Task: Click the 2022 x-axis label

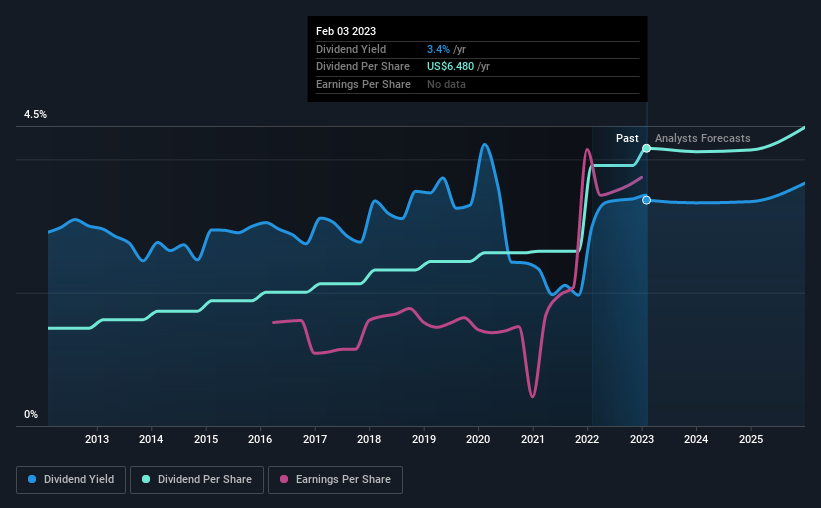Action: [x=587, y=439]
